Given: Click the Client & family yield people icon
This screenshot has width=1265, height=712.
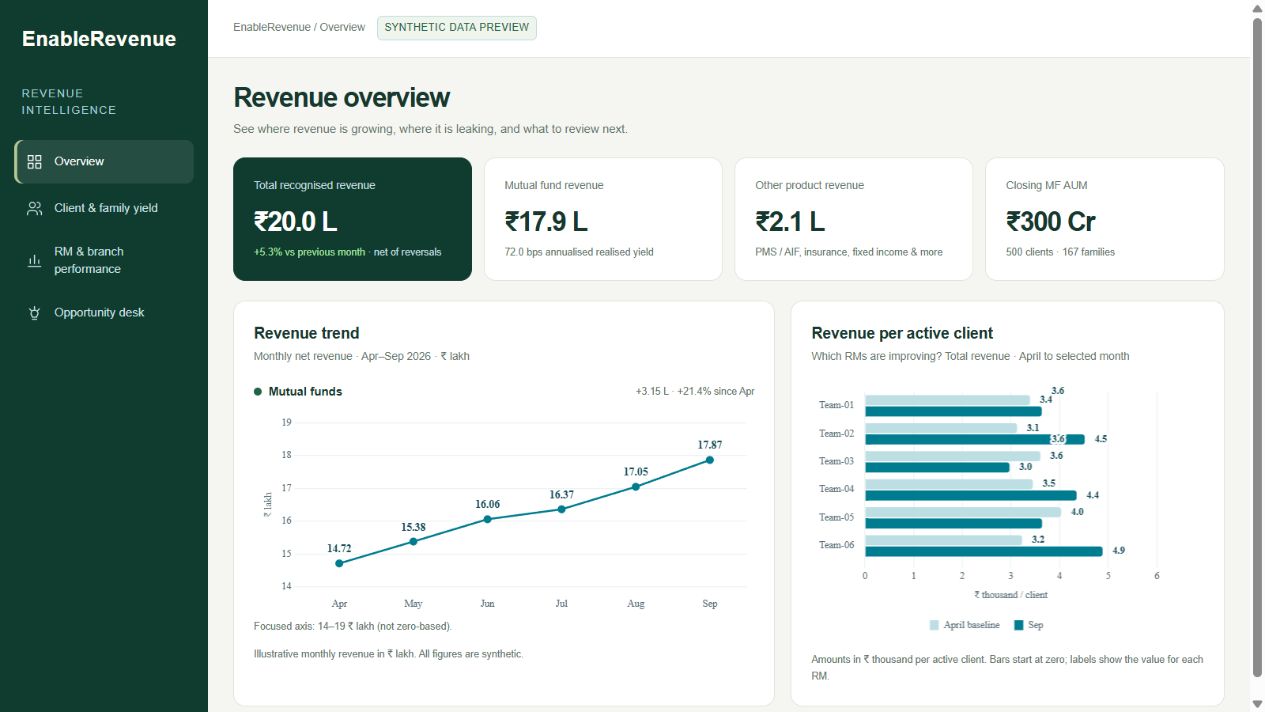Looking at the screenshot, I should pos(35,208).
